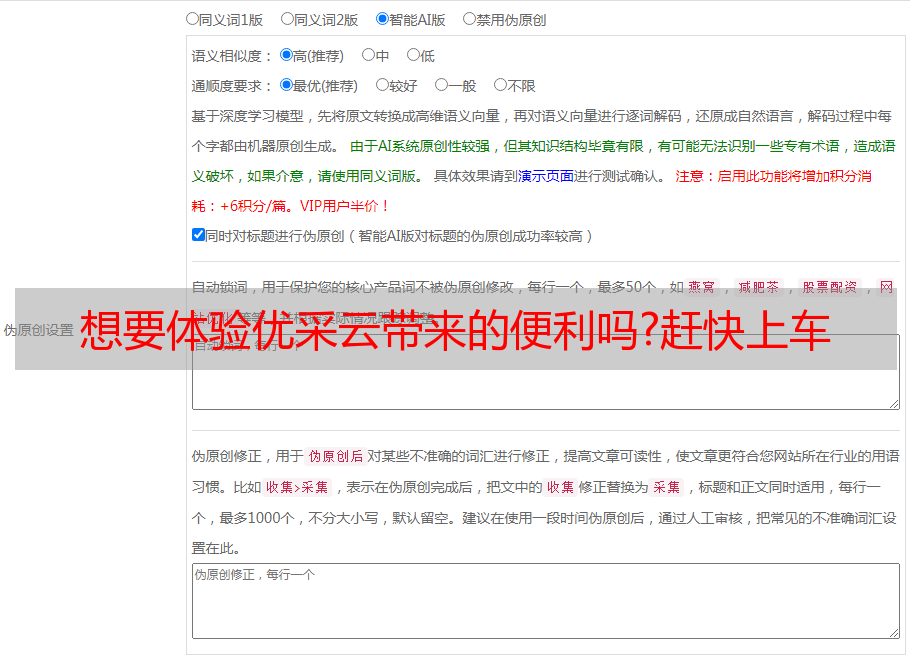Select the 同义词2版 radio option
This screenshot has height=658, width=911.
[x=287, y=19]
